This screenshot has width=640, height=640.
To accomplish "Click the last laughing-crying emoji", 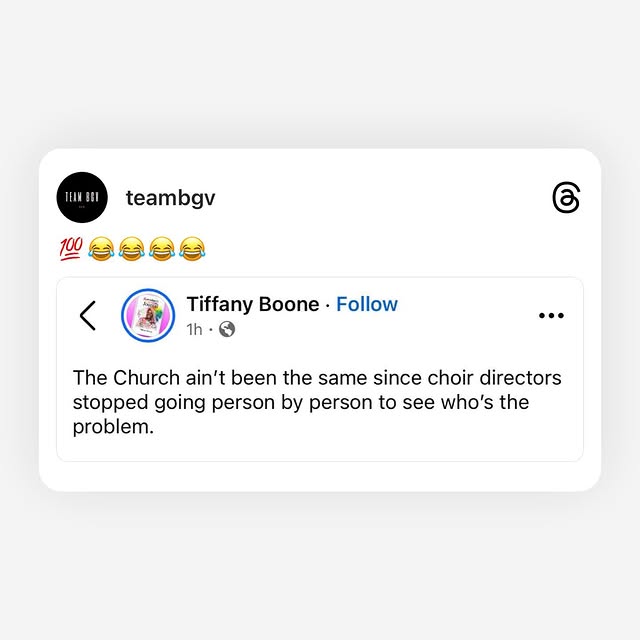I will [x=192, y=249].
